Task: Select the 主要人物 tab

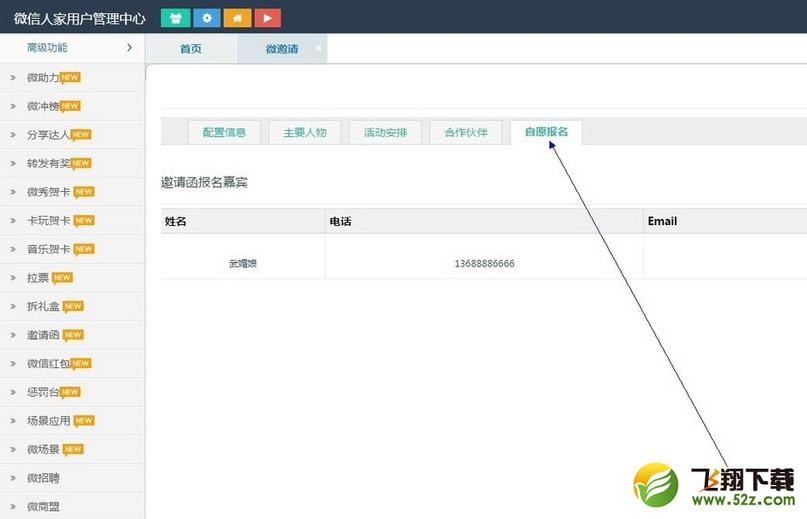Action: (305, 132)
